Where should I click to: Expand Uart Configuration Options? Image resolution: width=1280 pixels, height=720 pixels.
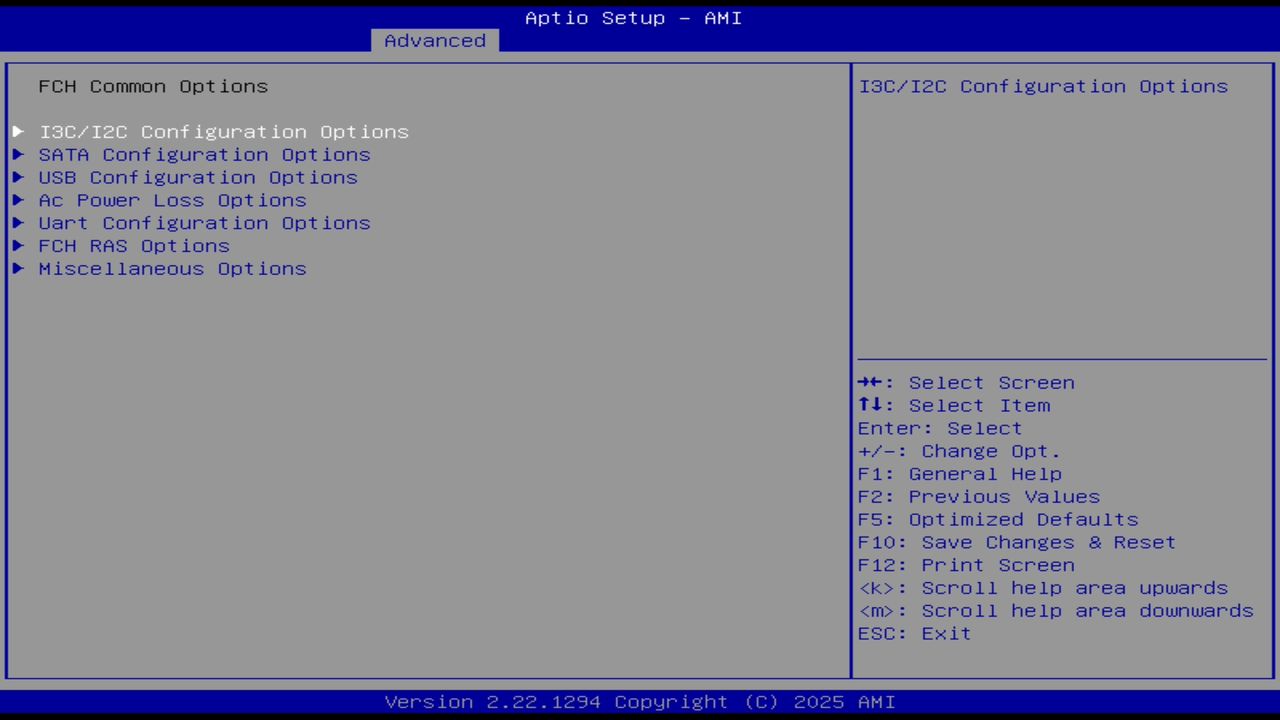[204, 223]
